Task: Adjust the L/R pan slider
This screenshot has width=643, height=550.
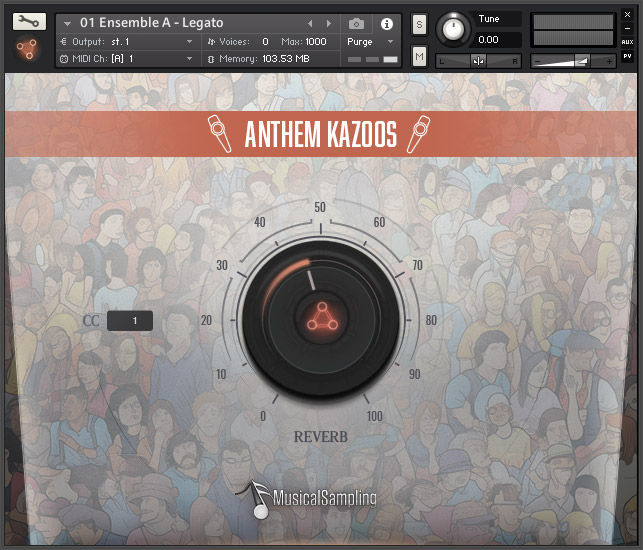Action: tap(478, 61)
